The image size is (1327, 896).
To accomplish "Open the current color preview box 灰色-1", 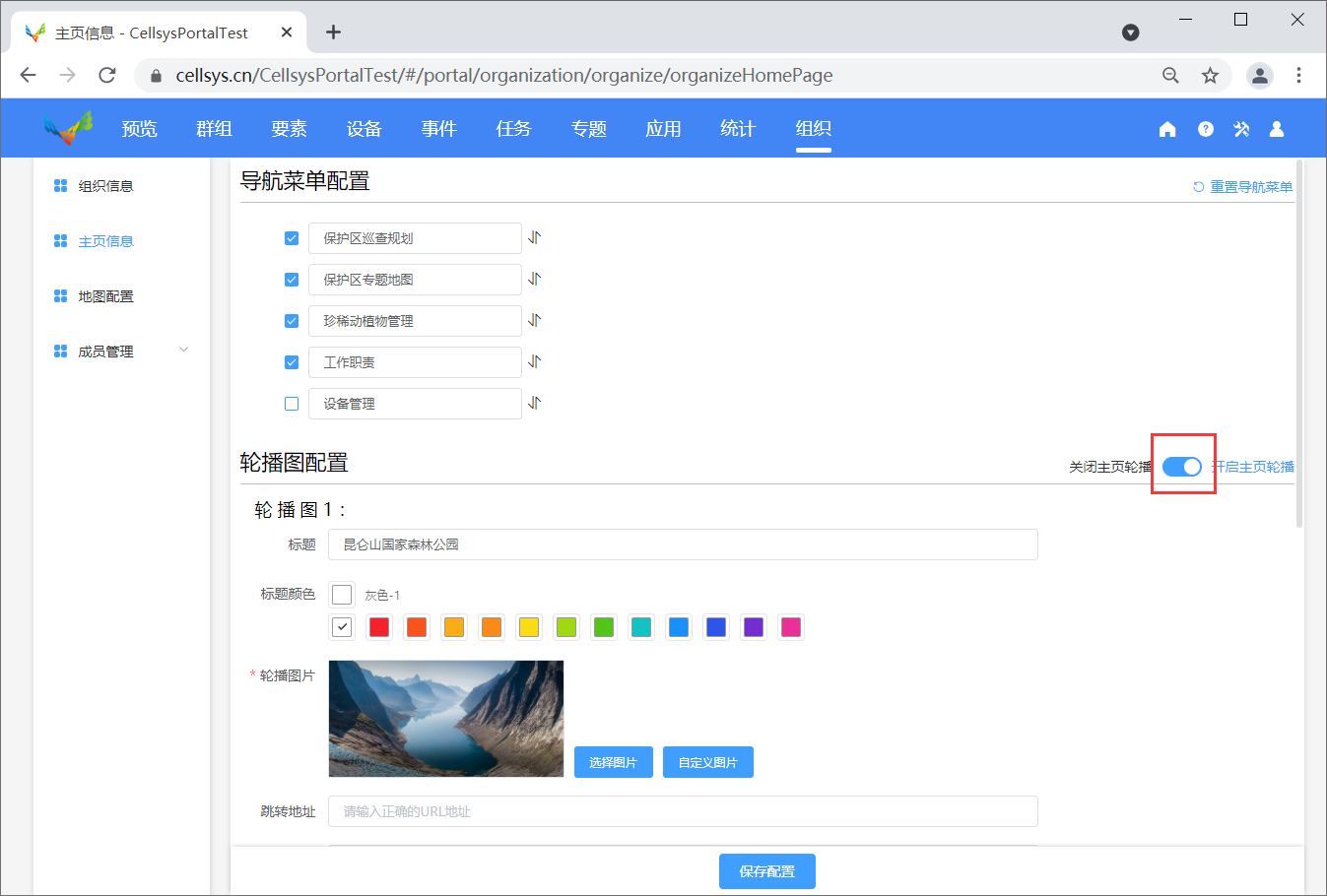I will pyautogui.click(x=342, y=595).
